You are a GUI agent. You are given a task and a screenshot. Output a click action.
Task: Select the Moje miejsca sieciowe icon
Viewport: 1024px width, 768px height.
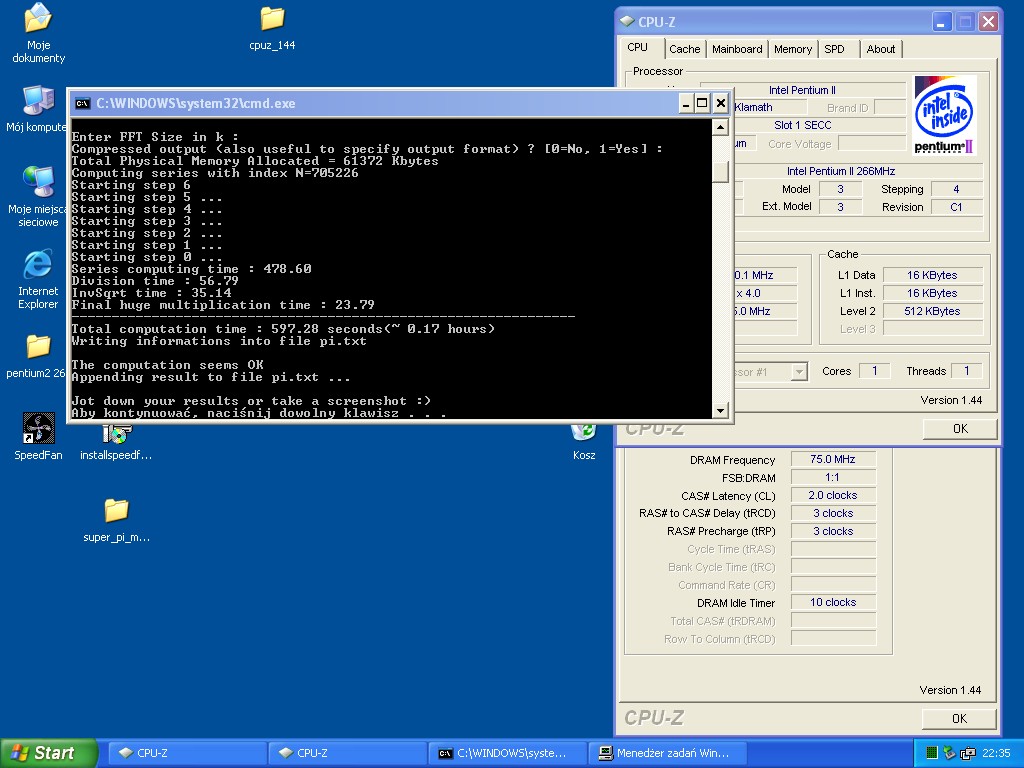[38, 182]
